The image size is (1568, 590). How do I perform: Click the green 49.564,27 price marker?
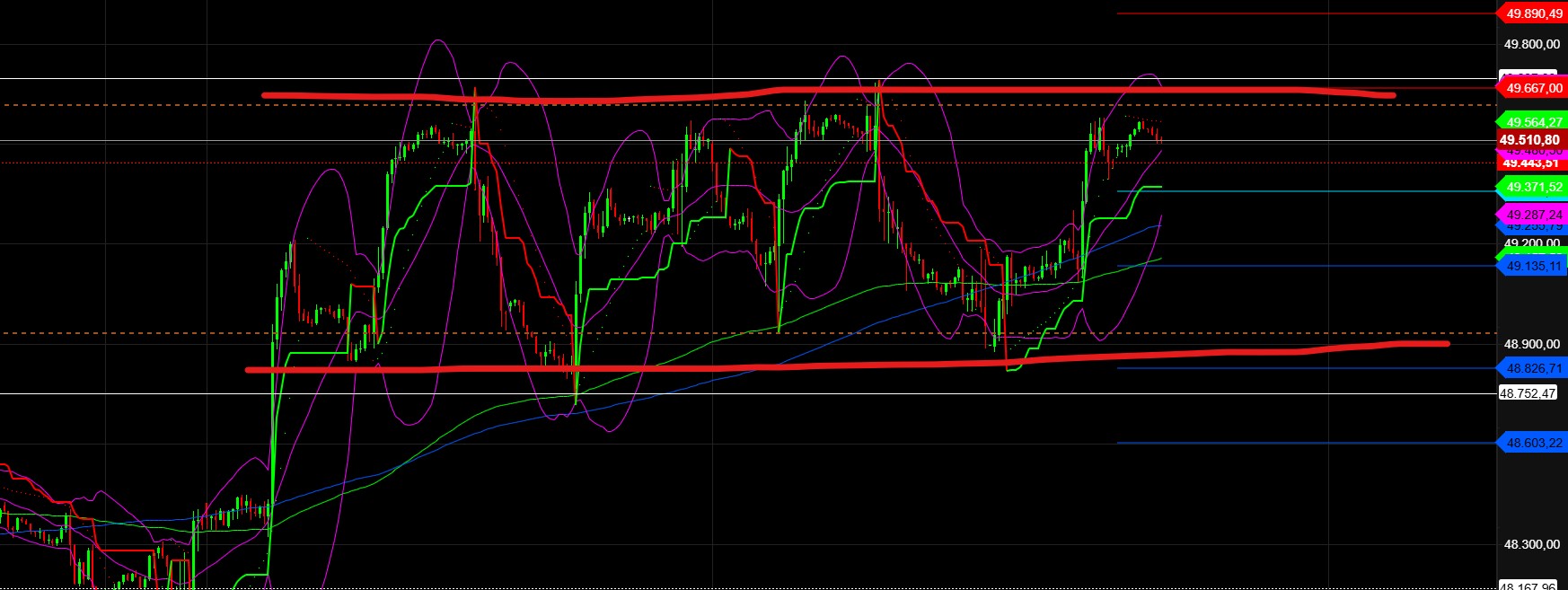tap(1533, 122)
